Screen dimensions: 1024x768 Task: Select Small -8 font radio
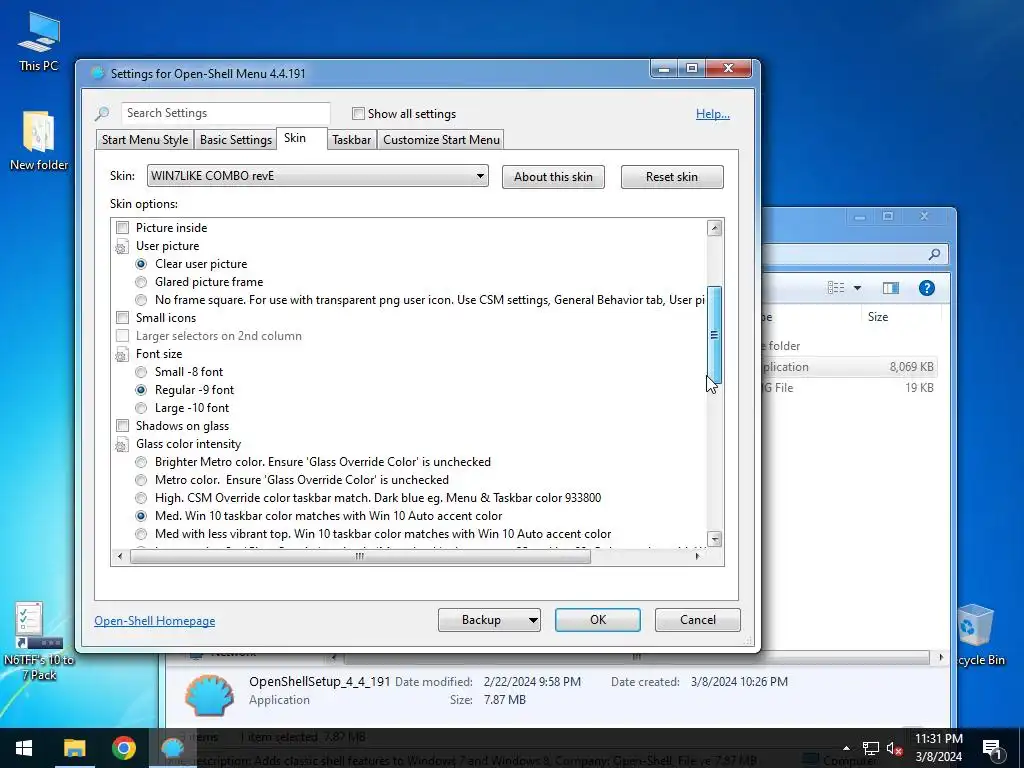[x=141, y=372]
